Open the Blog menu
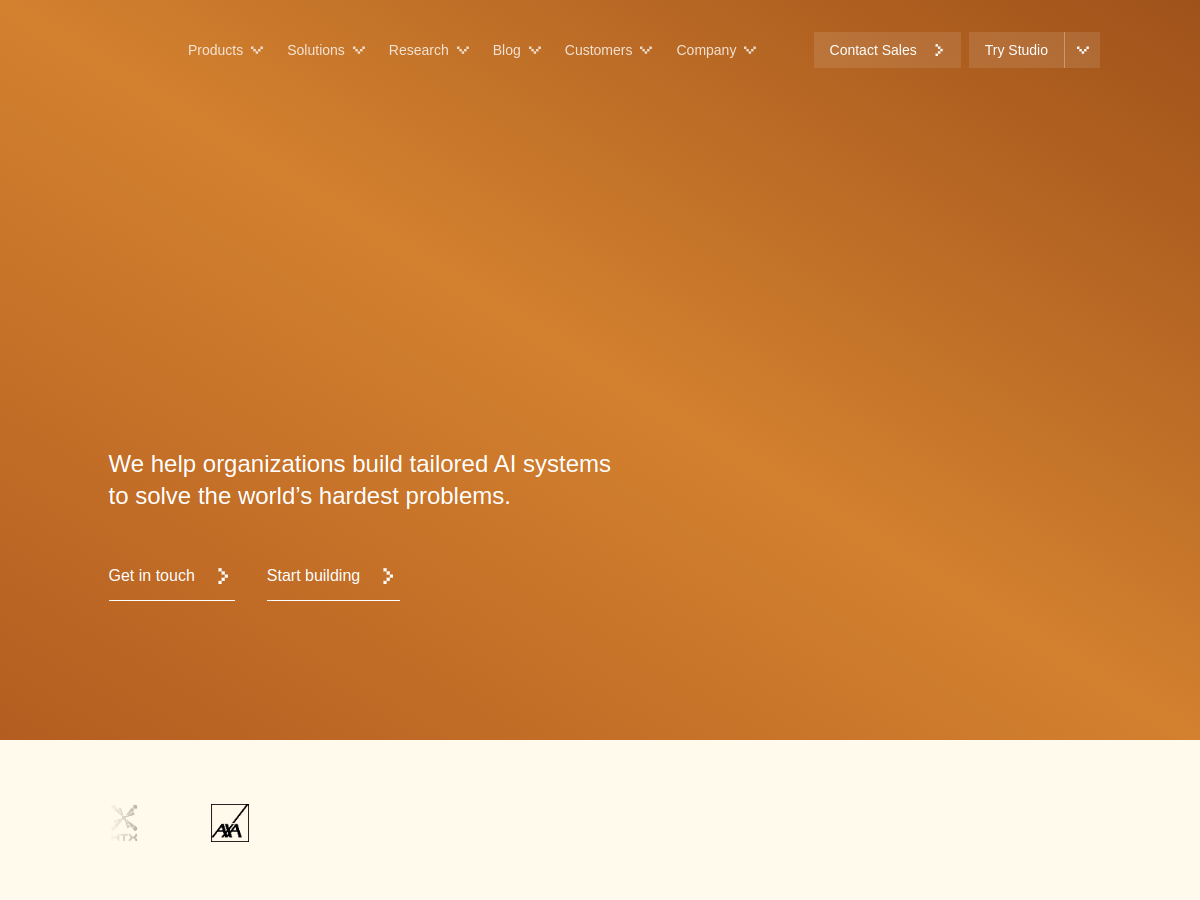This screenshot has width=1200, height=900. coord(506,50)
